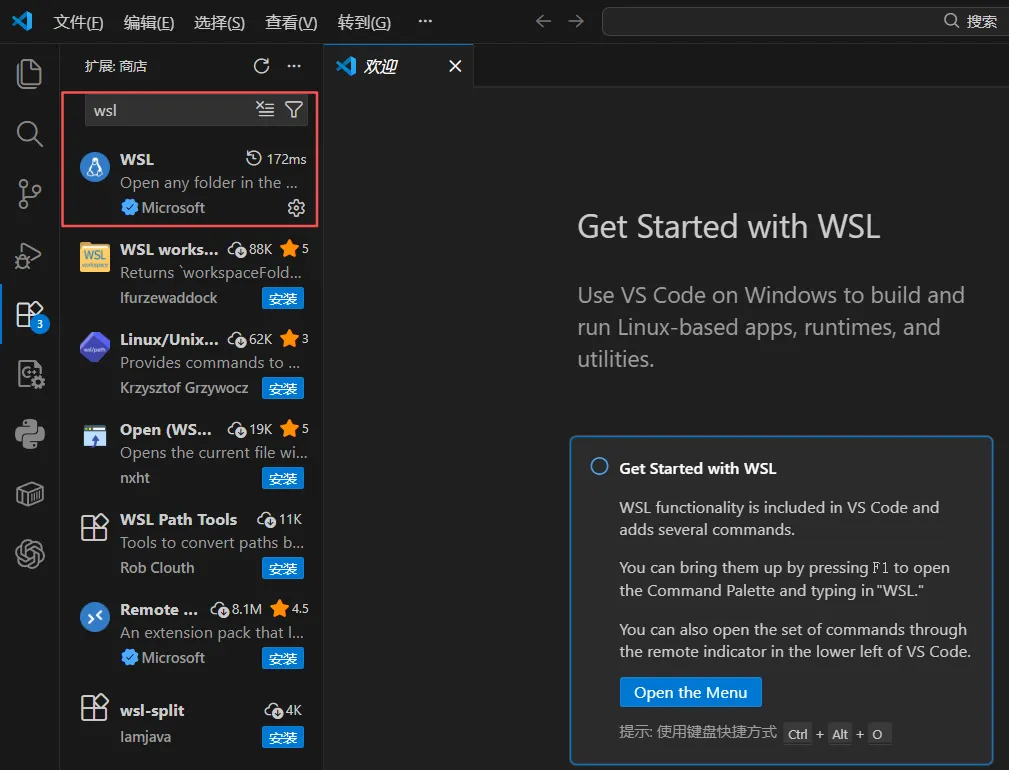Open the 编辑(E) menu
The image size is (1009, 770).
149,23
